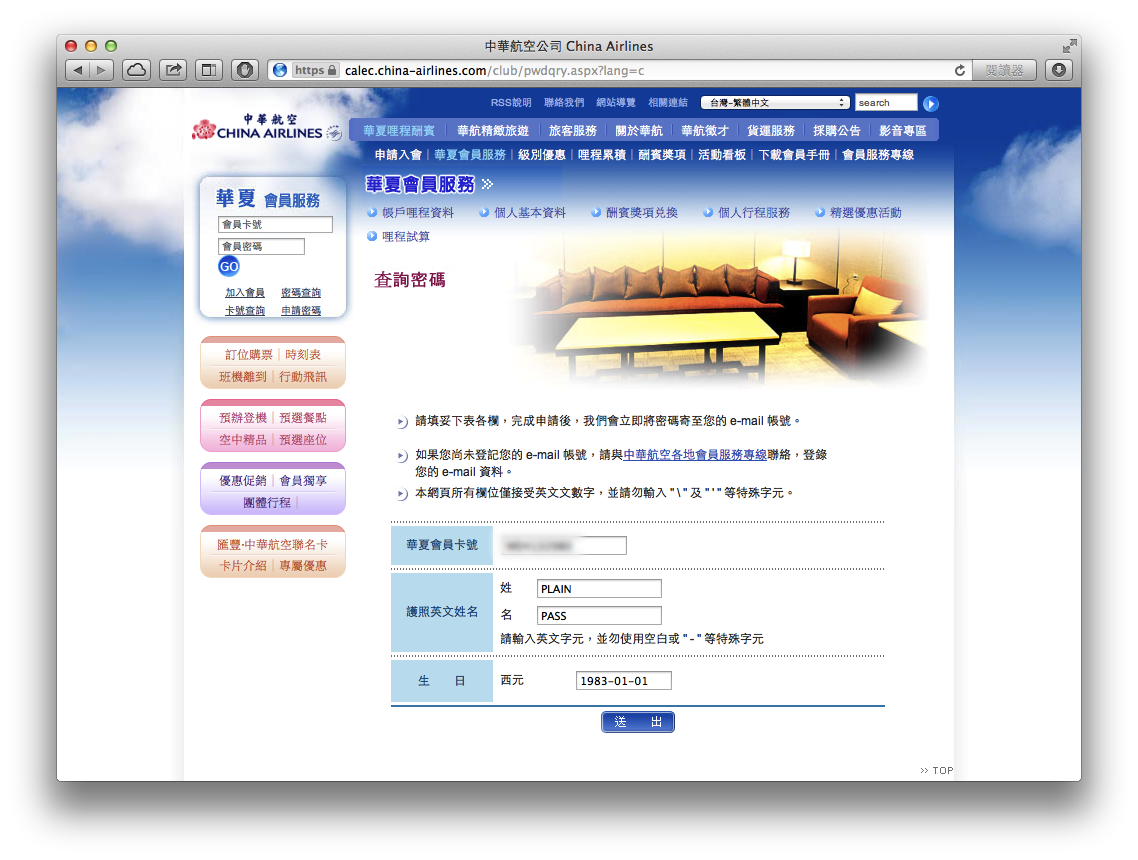This screenshot has width=1138, height=860.
Task: Open iCloud tabs cloud icon
Action: (x=136, y=70)
